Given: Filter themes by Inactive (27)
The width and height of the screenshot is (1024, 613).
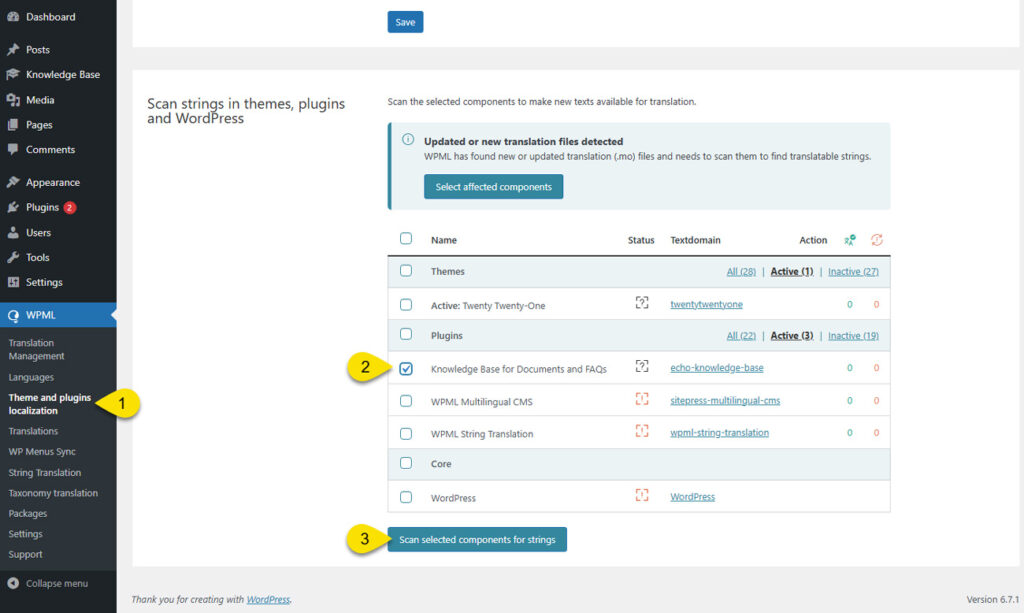Looking at the screenshot, I should (x=853, y=272).
